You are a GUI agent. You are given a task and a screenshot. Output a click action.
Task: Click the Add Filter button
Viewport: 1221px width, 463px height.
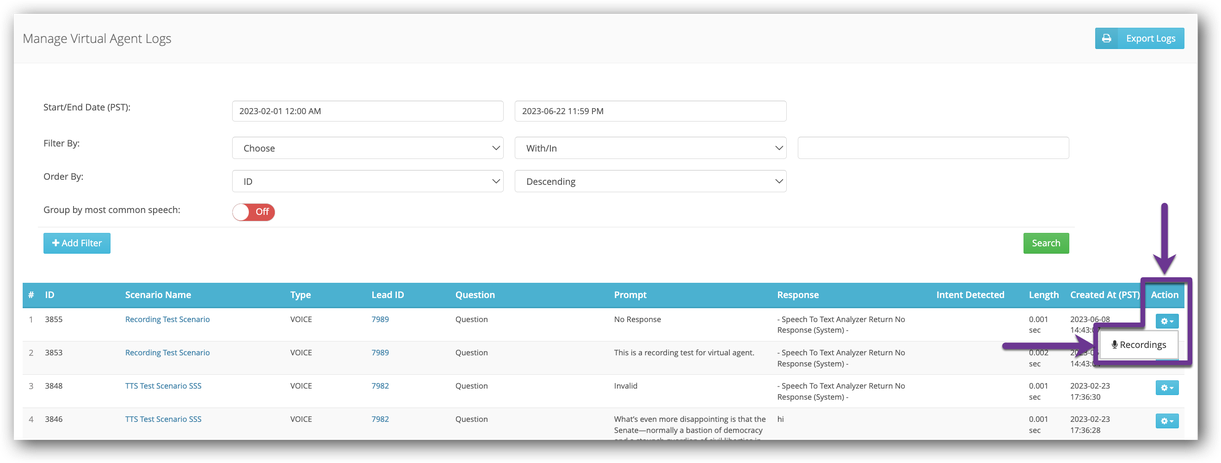(77, 243)
